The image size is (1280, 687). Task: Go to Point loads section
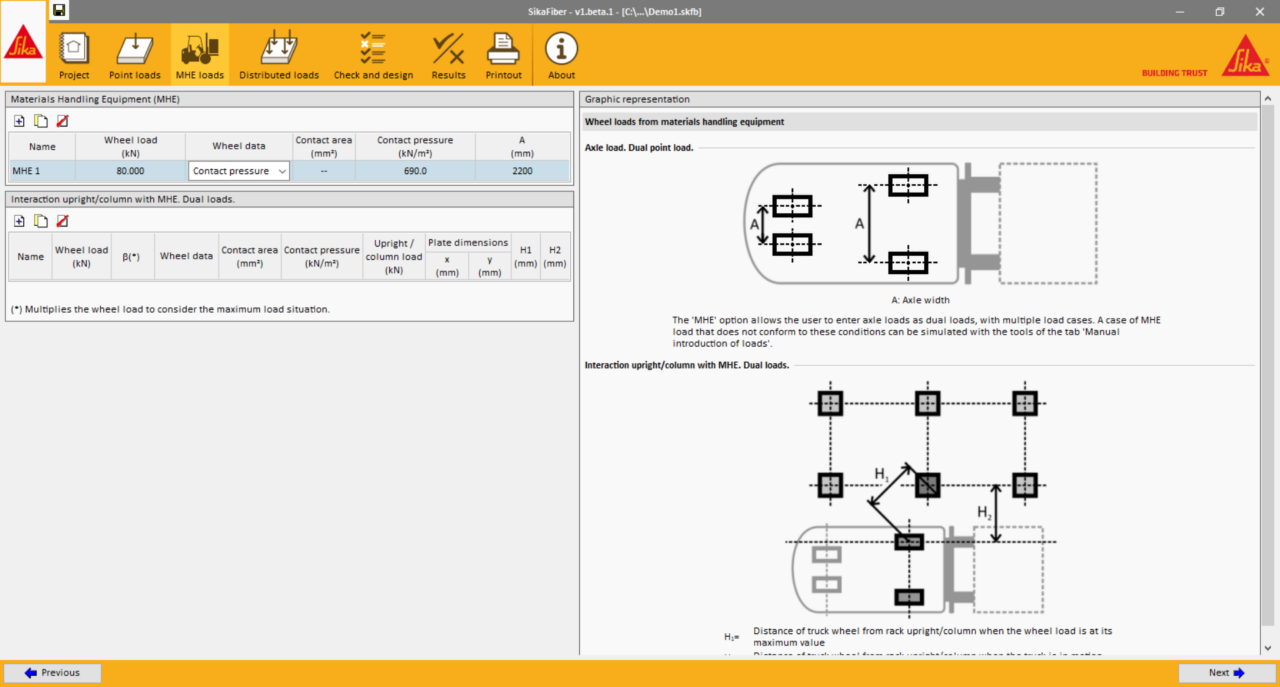[134, 55]
